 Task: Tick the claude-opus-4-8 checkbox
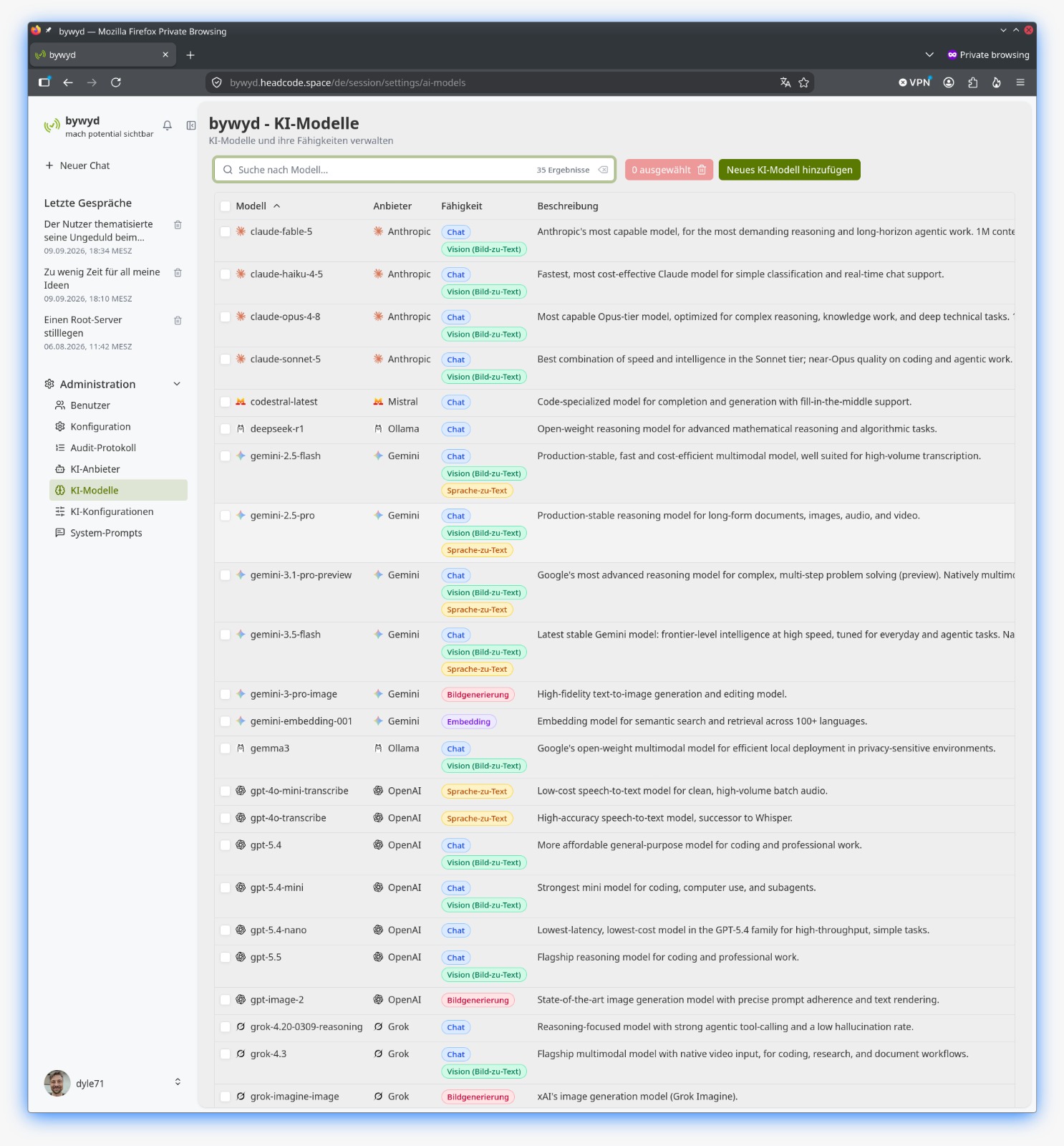(226, 317)
